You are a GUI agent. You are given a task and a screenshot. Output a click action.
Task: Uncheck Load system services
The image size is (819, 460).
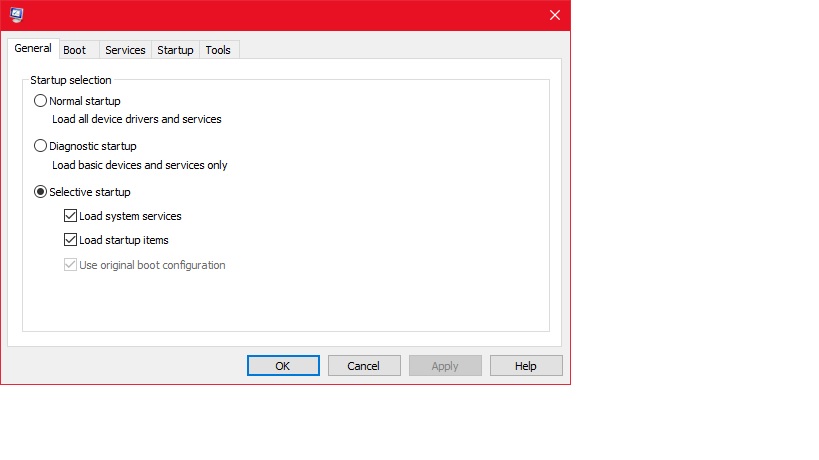click(x=70, y=216)
